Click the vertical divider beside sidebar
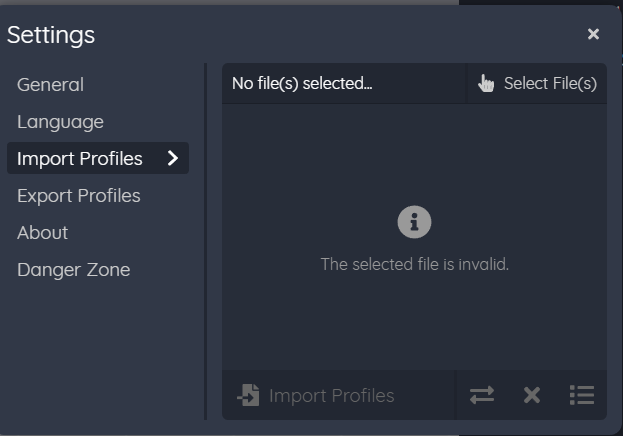The height and width of the screenshot is (436, 623). pyautogui.click(x=205, y=241)
